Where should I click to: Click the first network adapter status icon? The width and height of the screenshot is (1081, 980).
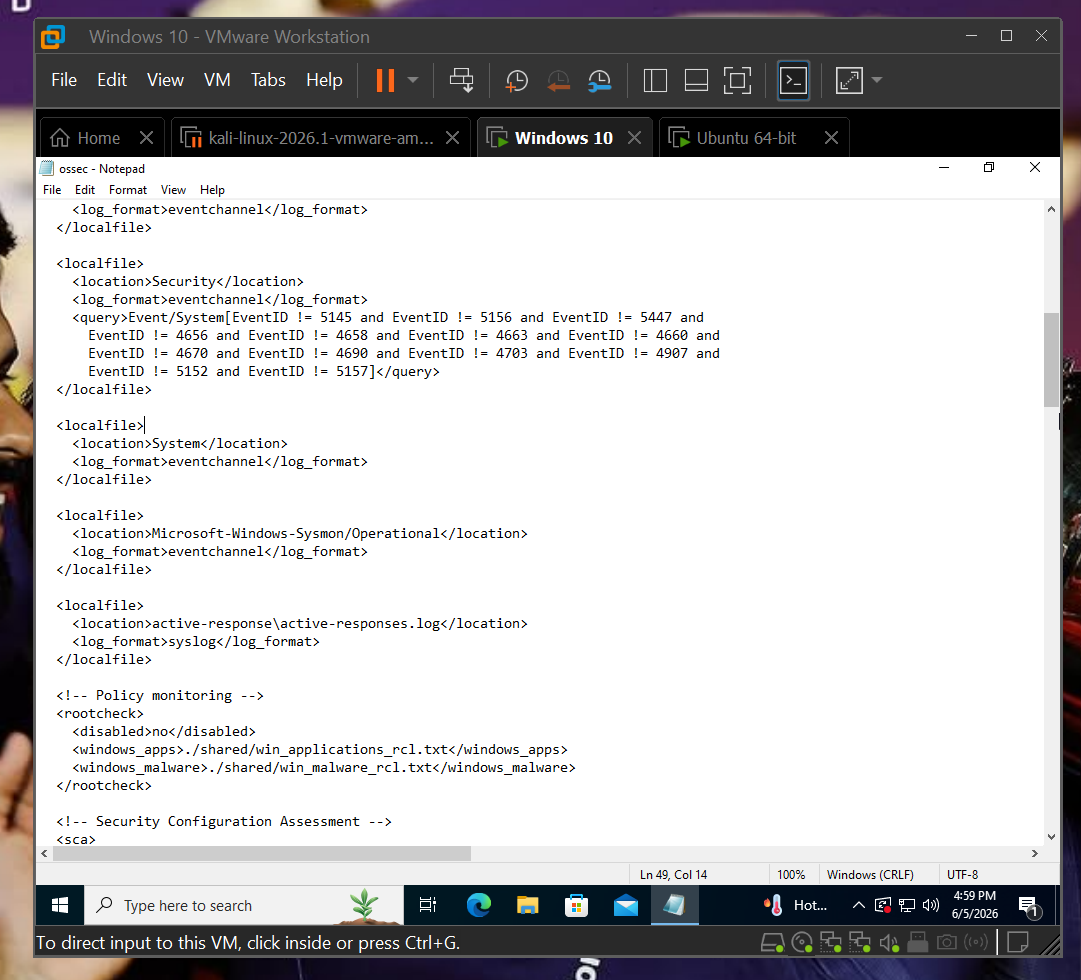[x=831, y=942]
